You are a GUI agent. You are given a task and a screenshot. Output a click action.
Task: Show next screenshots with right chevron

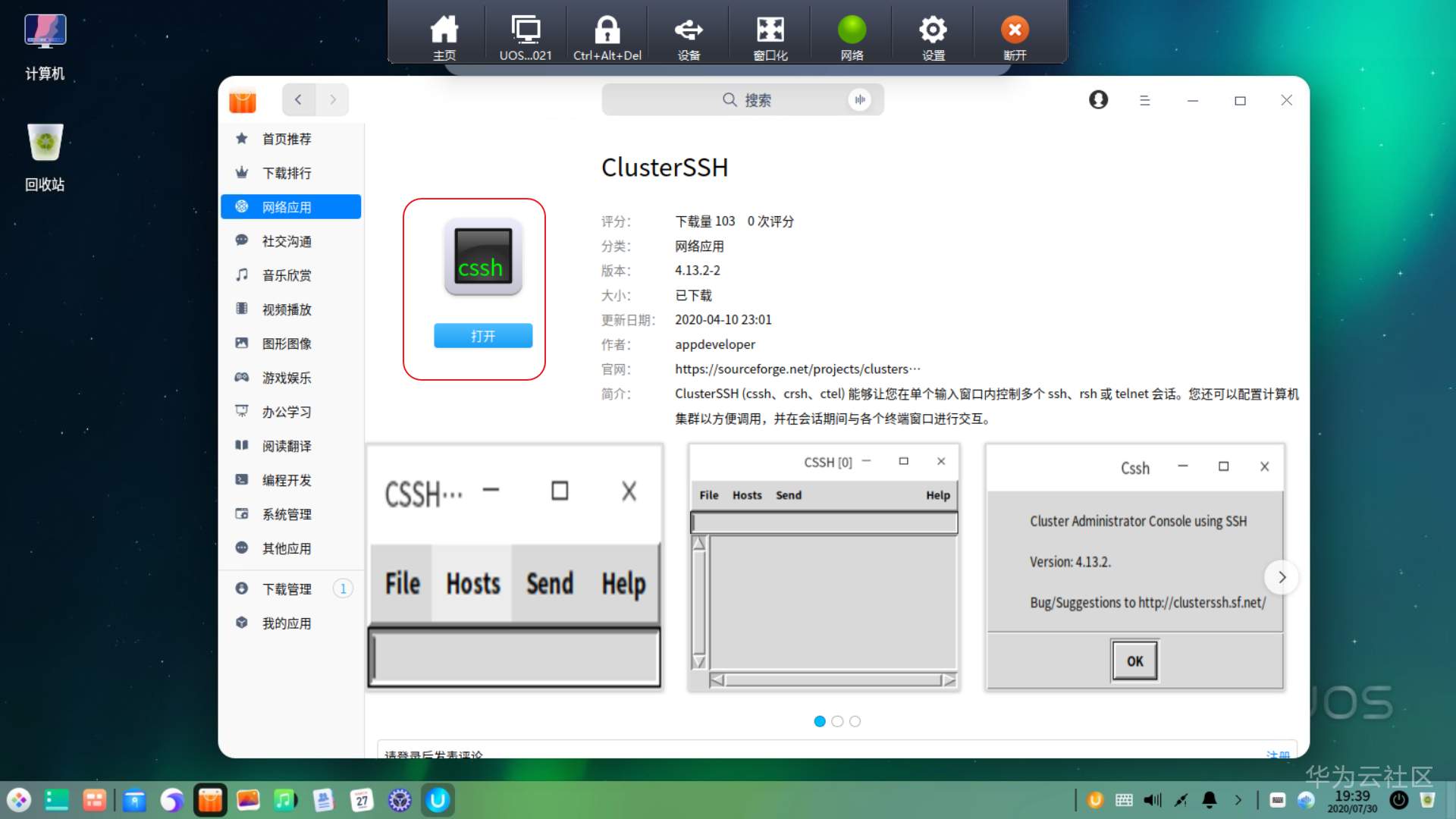pos(1282,577)
